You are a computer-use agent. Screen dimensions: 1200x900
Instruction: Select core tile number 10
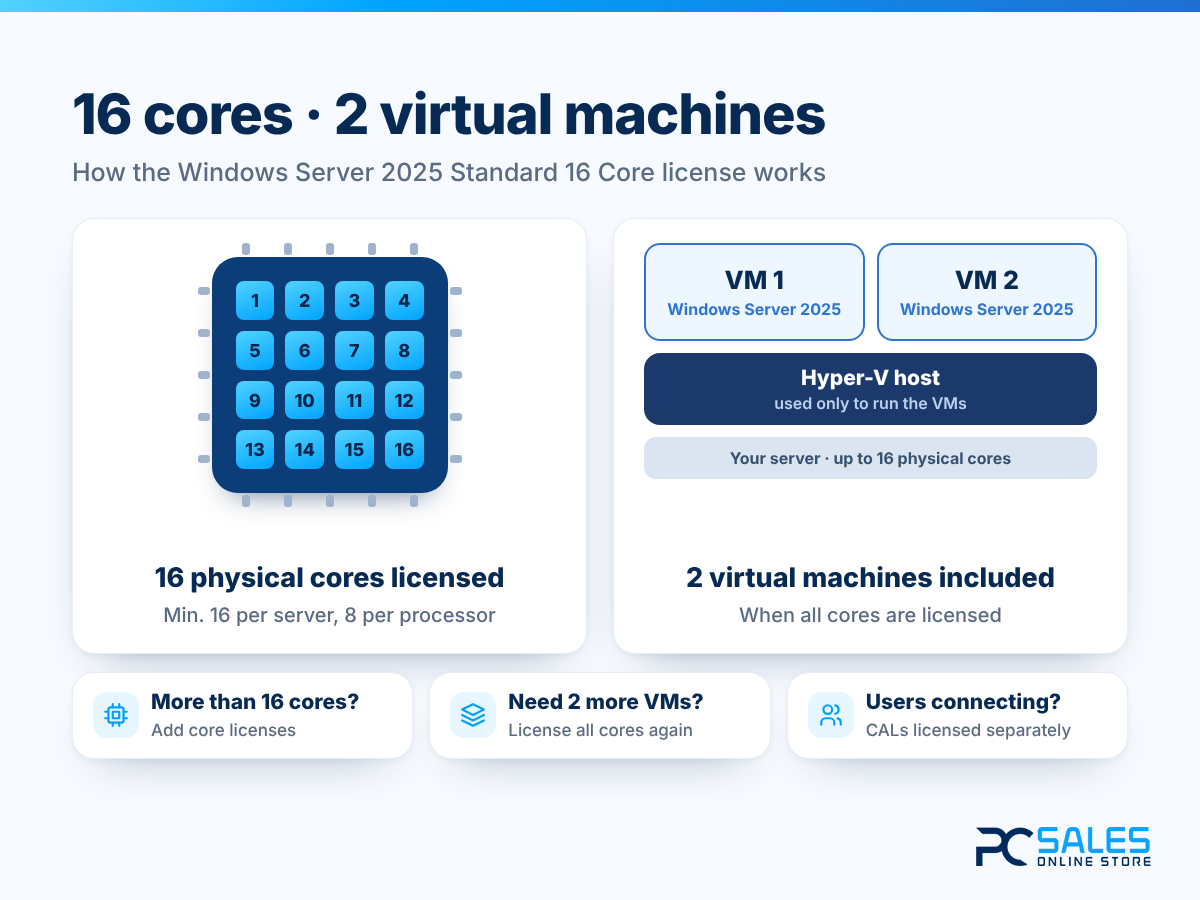[304, 400]
